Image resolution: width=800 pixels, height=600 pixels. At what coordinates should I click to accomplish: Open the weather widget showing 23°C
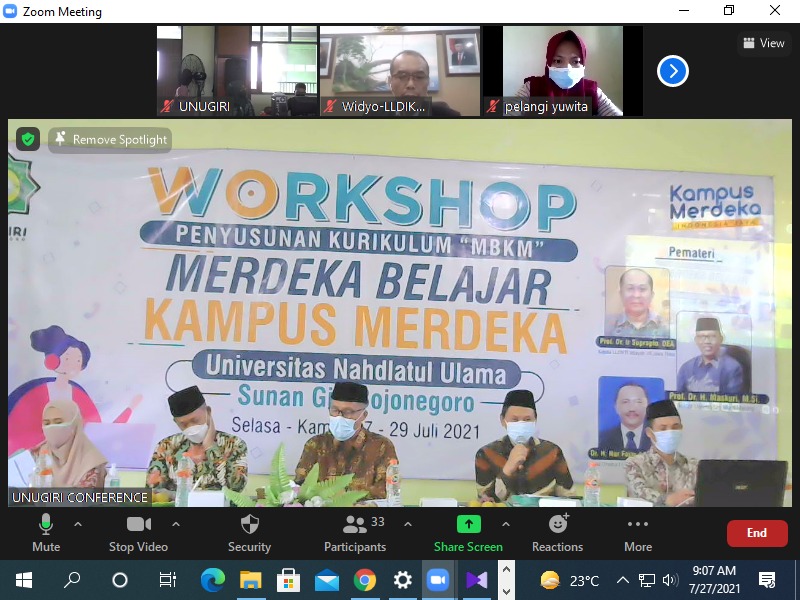tap(570, 581)
